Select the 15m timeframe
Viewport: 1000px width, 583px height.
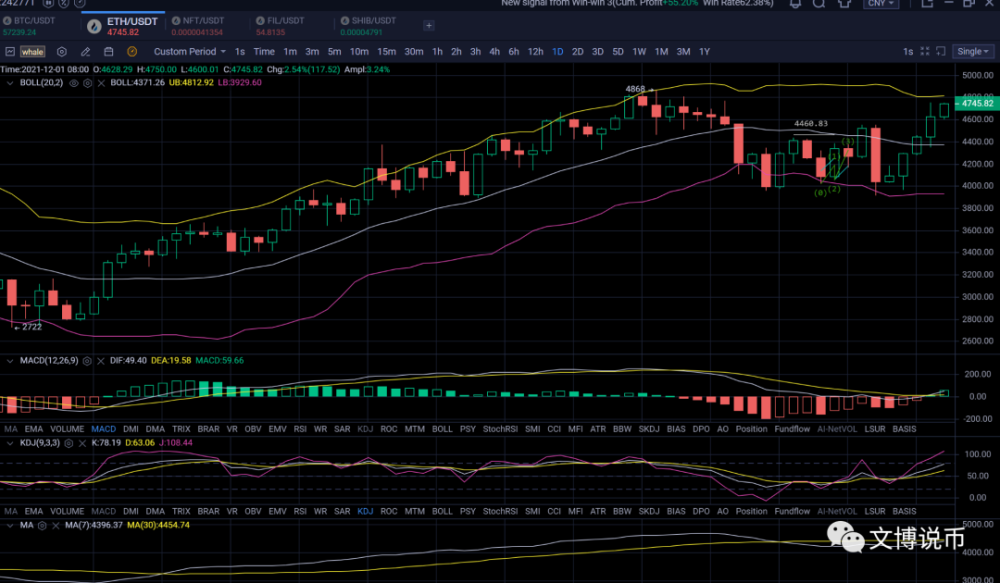(386, 52)
